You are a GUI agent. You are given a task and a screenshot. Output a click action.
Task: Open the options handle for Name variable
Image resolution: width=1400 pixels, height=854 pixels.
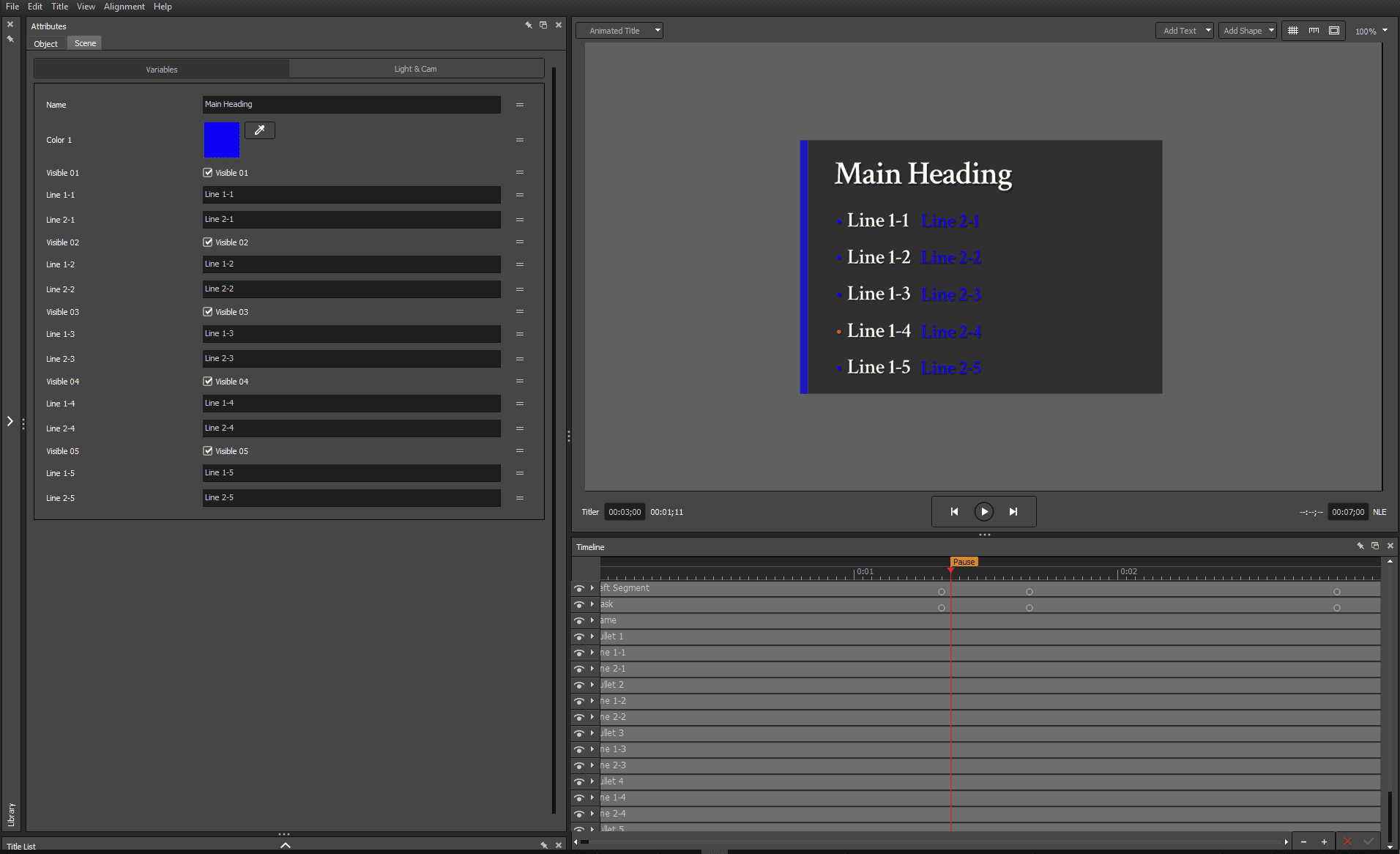point(520,105)
